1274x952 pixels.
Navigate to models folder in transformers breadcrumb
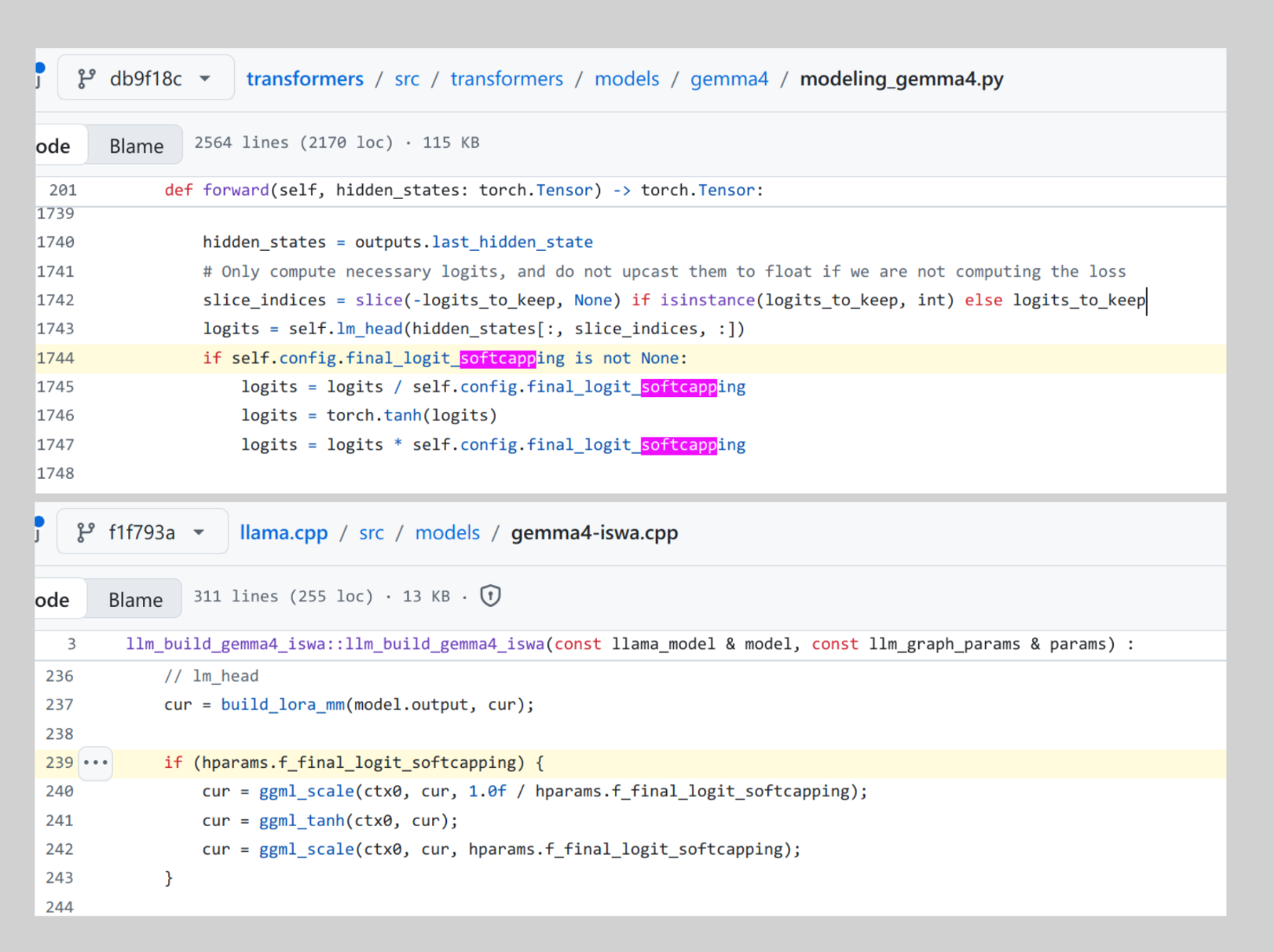tap(627, 78)
